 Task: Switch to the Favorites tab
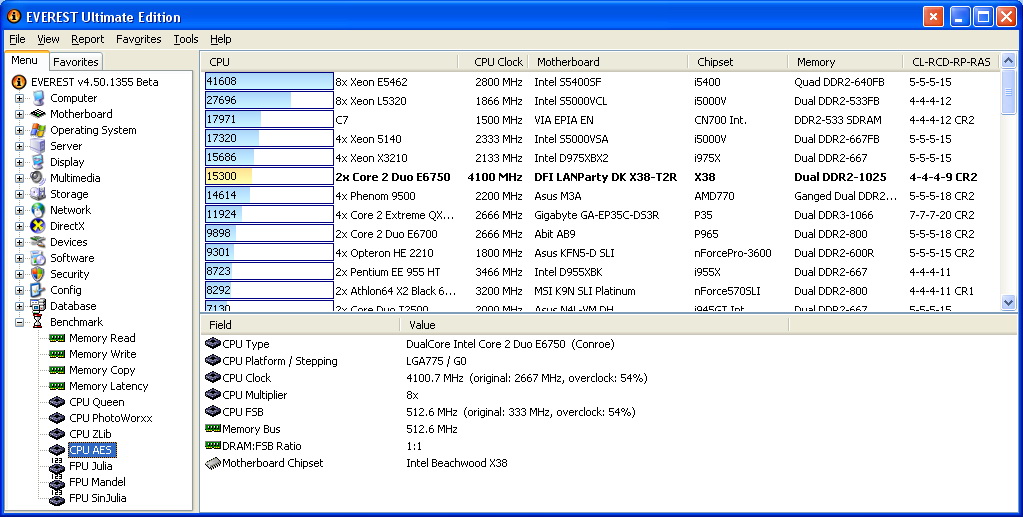(76, 62)
